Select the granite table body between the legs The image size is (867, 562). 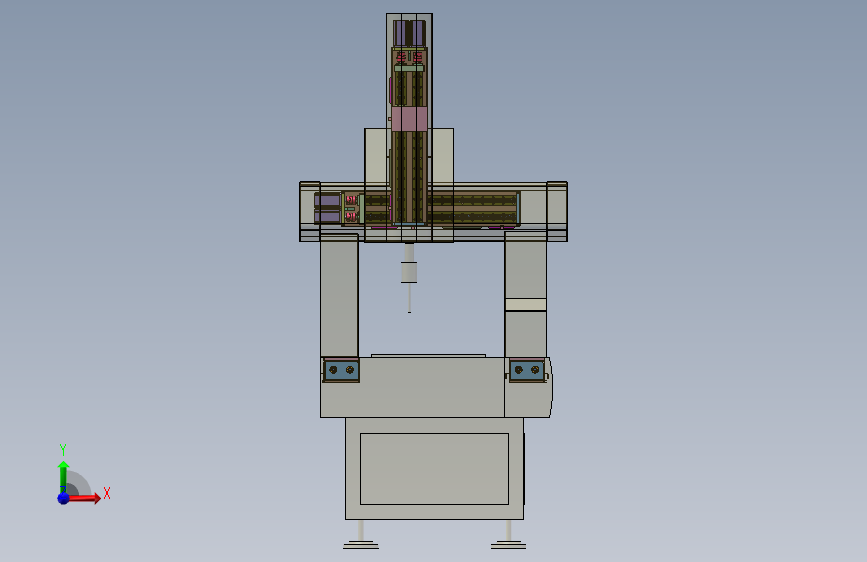click(x=412, y=387)
